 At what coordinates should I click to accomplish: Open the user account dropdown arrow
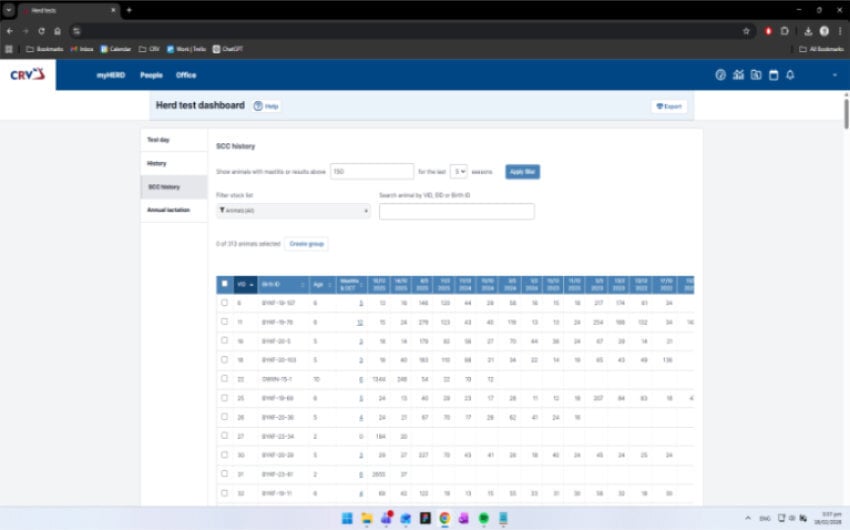point(834,75)
